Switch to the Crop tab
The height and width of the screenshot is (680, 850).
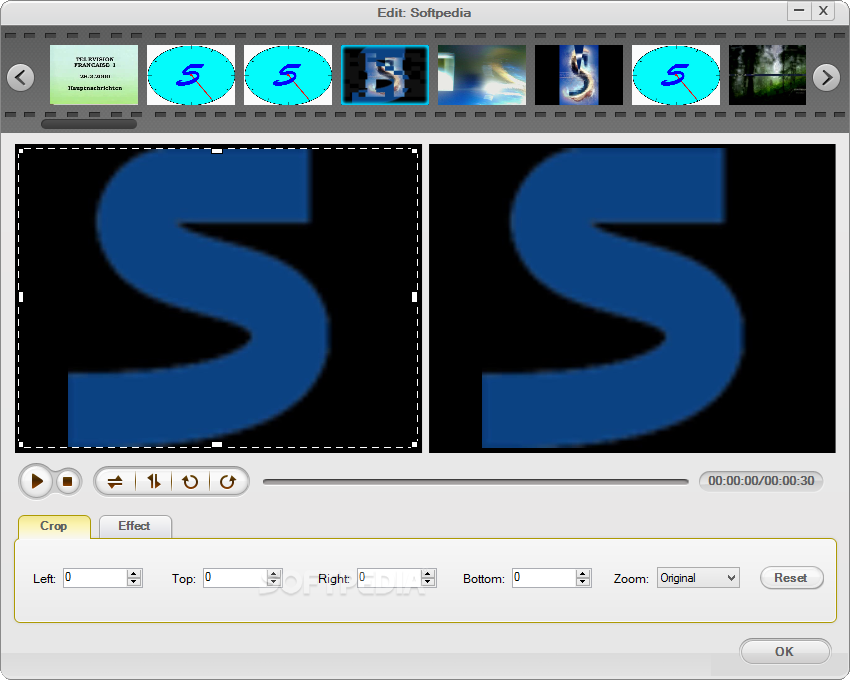(x=54, y=527)
